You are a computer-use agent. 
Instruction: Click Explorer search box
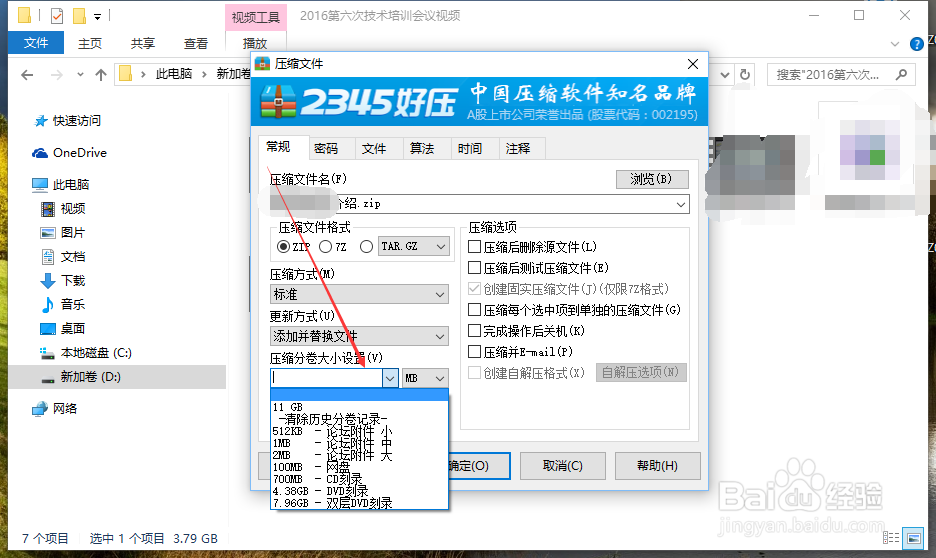841,75
